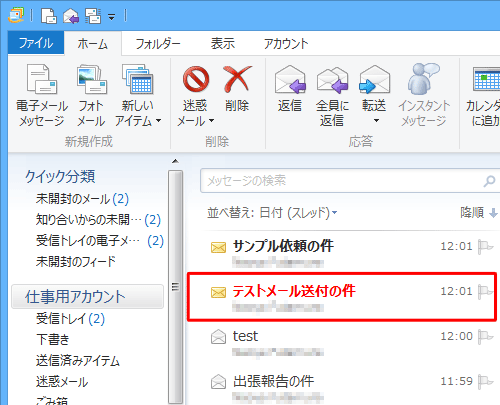Click the インスタント メッセージ button

[x=424, y=96]
